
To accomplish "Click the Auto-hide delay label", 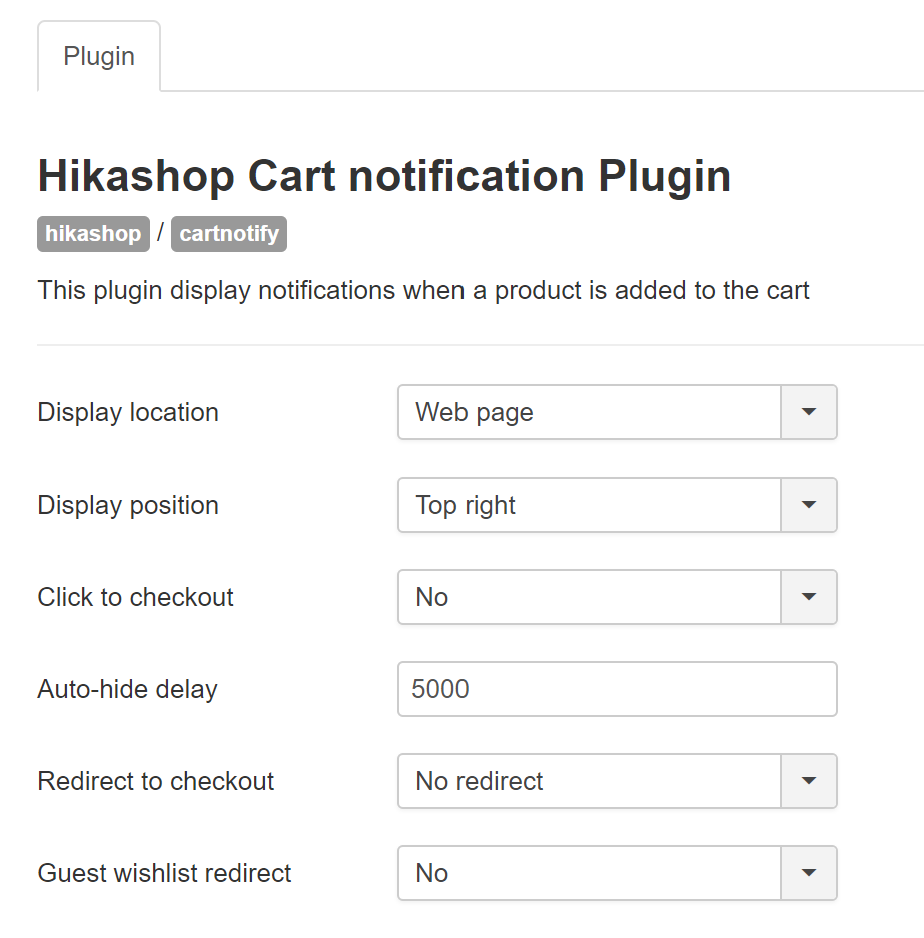I will coord(127,689).
